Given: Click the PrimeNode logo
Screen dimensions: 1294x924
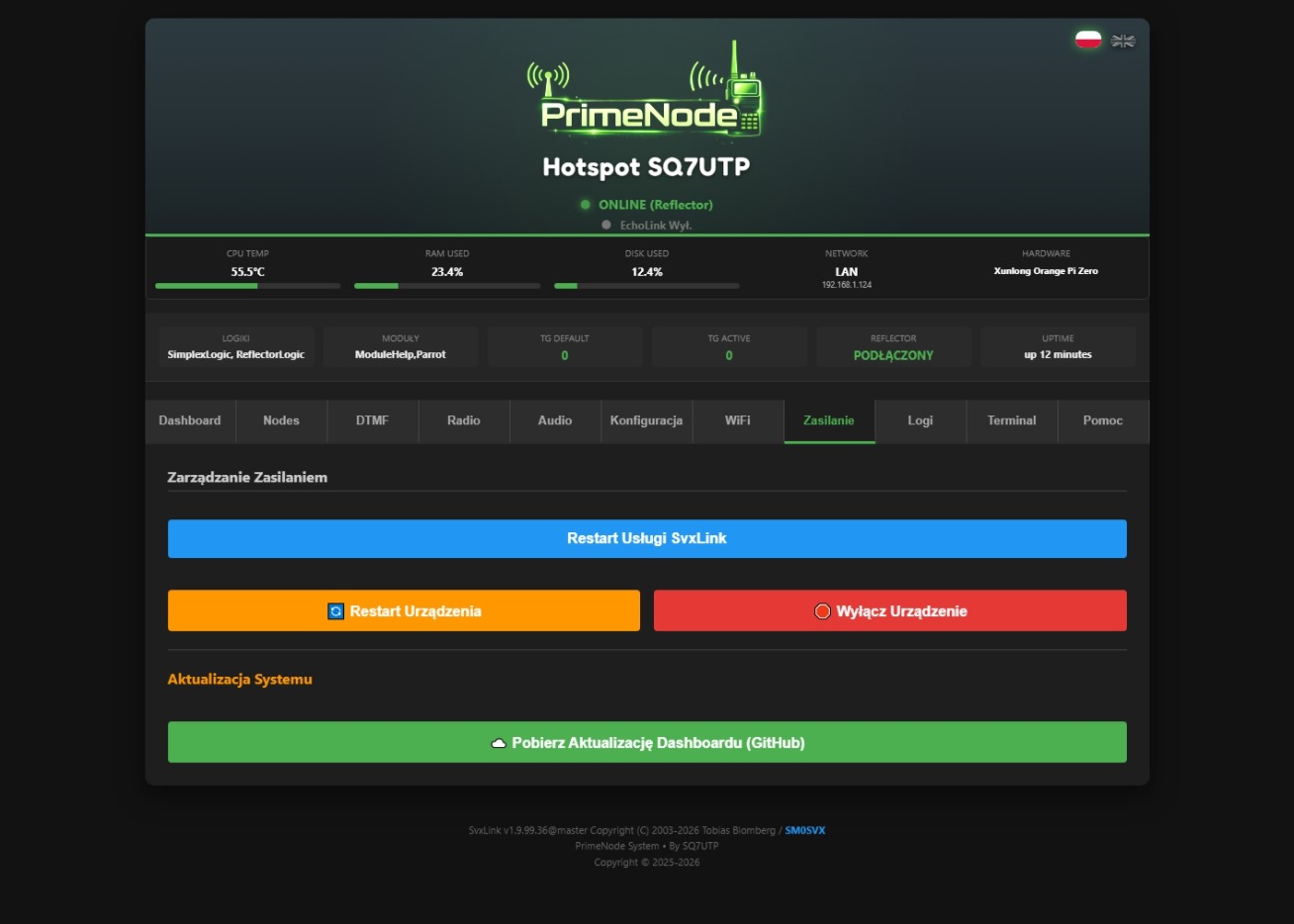Looking at the screenshot, I should (x=646, y=90).
